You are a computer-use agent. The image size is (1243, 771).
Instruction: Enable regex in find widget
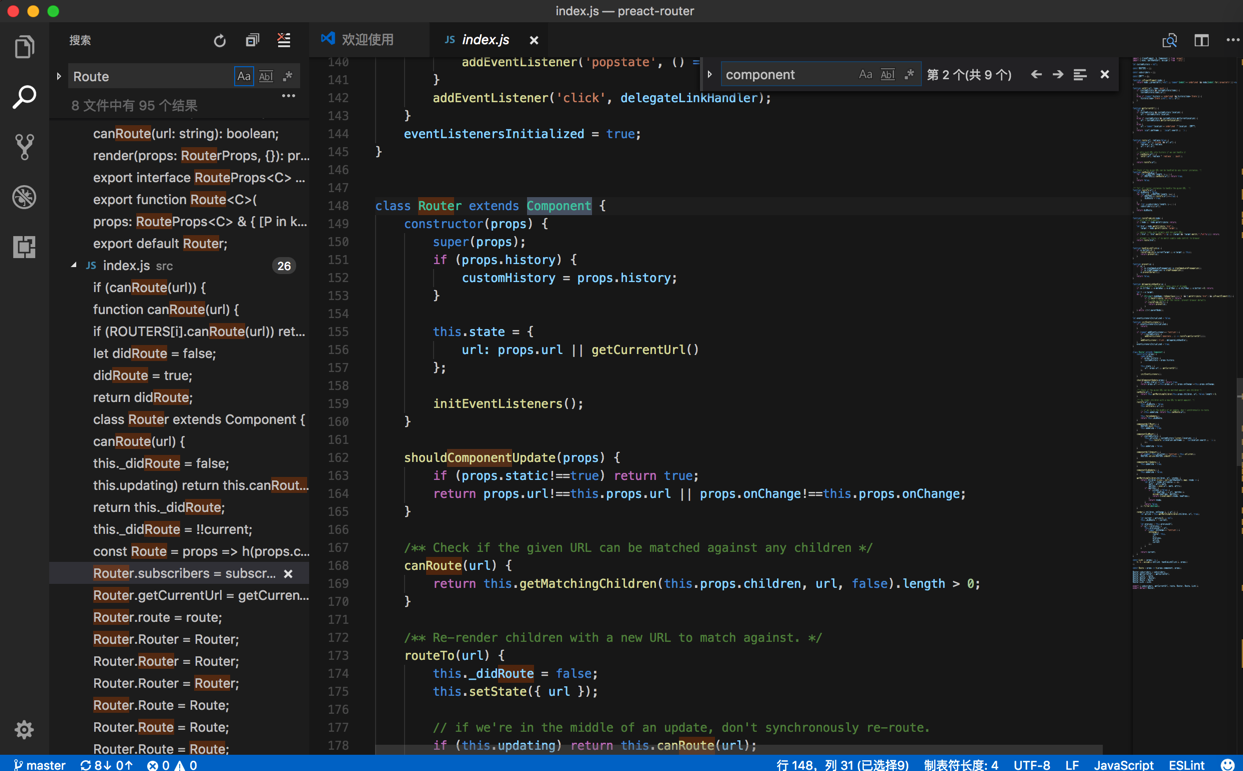pyautogui.click(x=909, y=75)
